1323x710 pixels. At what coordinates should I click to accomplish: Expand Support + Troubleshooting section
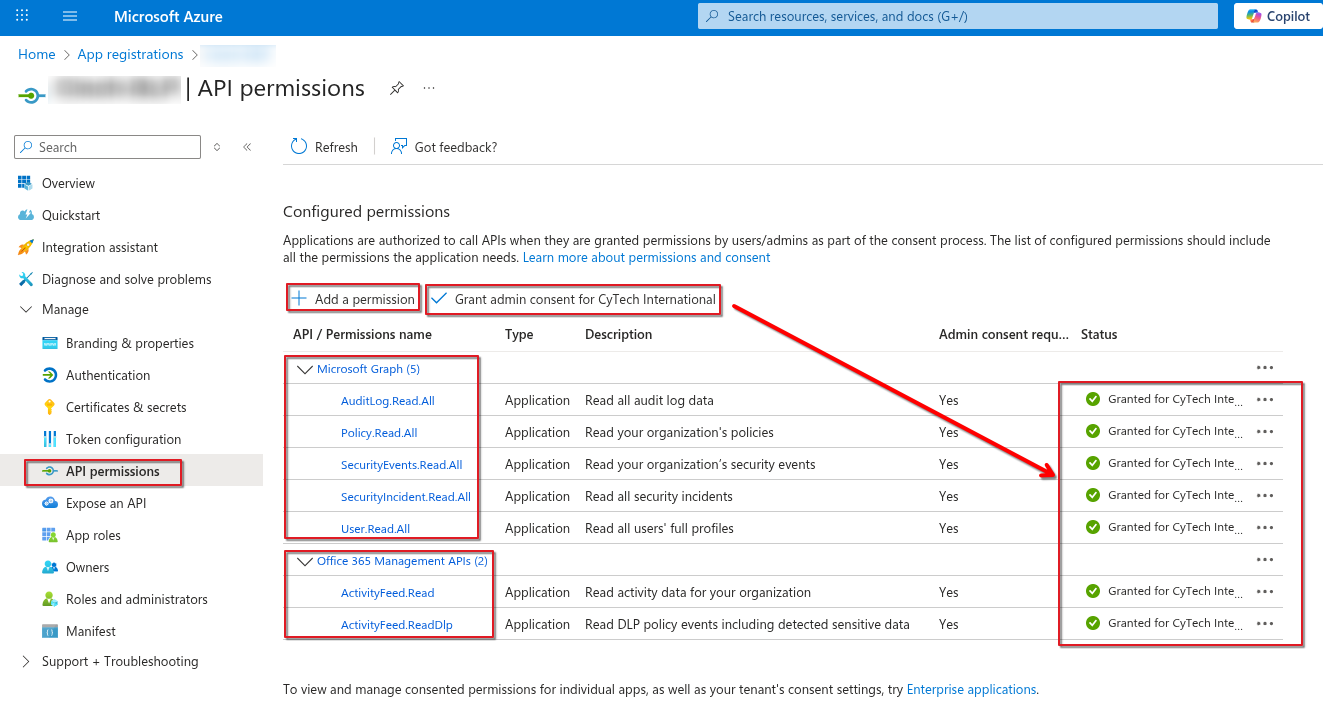(x=26, y=662)
